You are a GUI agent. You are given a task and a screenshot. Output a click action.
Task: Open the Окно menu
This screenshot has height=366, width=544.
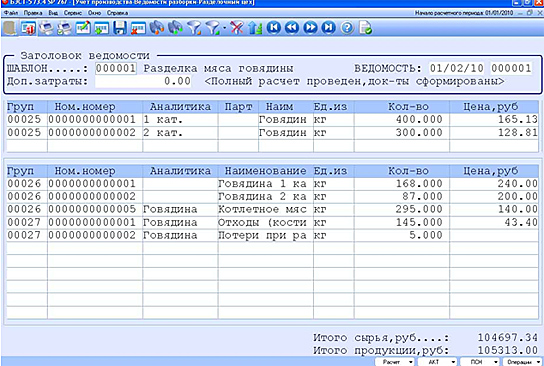94,13
